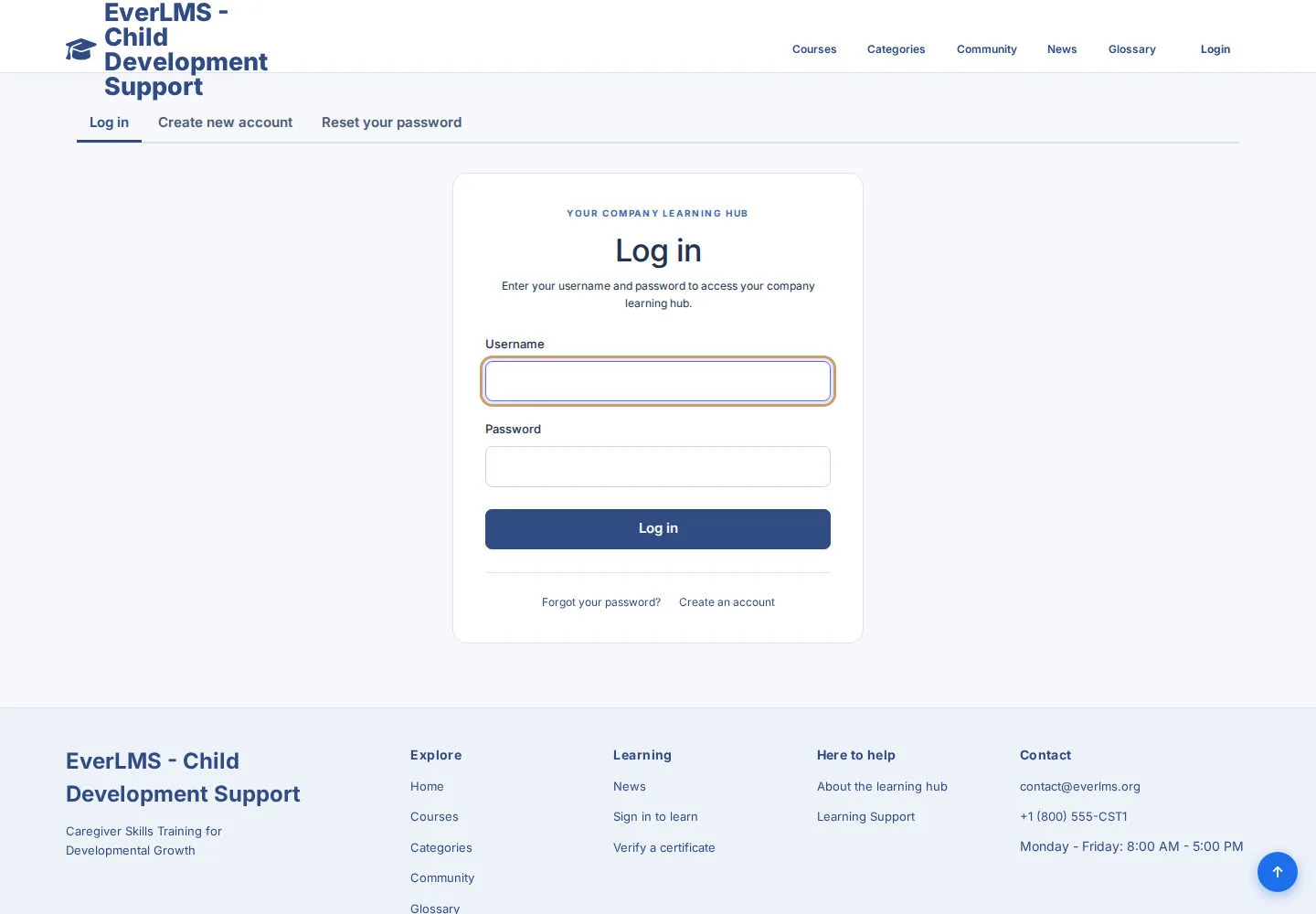Screen dimensions: 1316x914
Task: Click the contact@everlms.org email link
Action: click(1080, 786)
